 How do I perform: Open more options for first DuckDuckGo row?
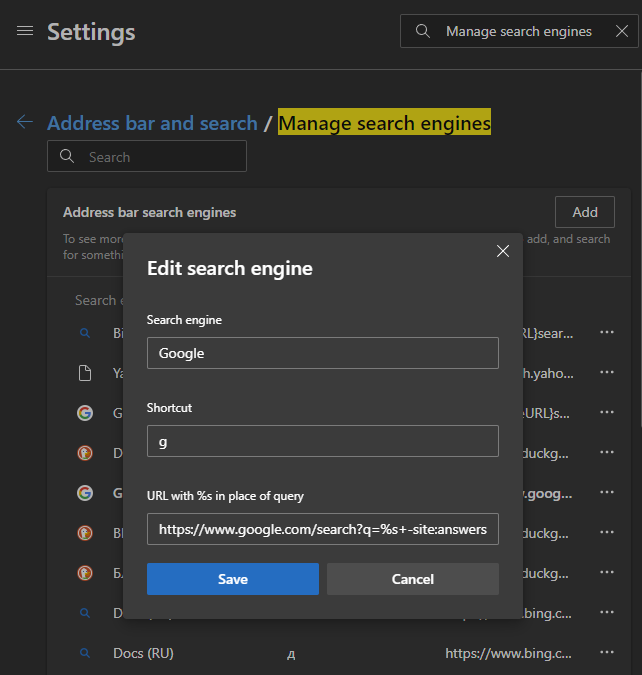point(607,452)
